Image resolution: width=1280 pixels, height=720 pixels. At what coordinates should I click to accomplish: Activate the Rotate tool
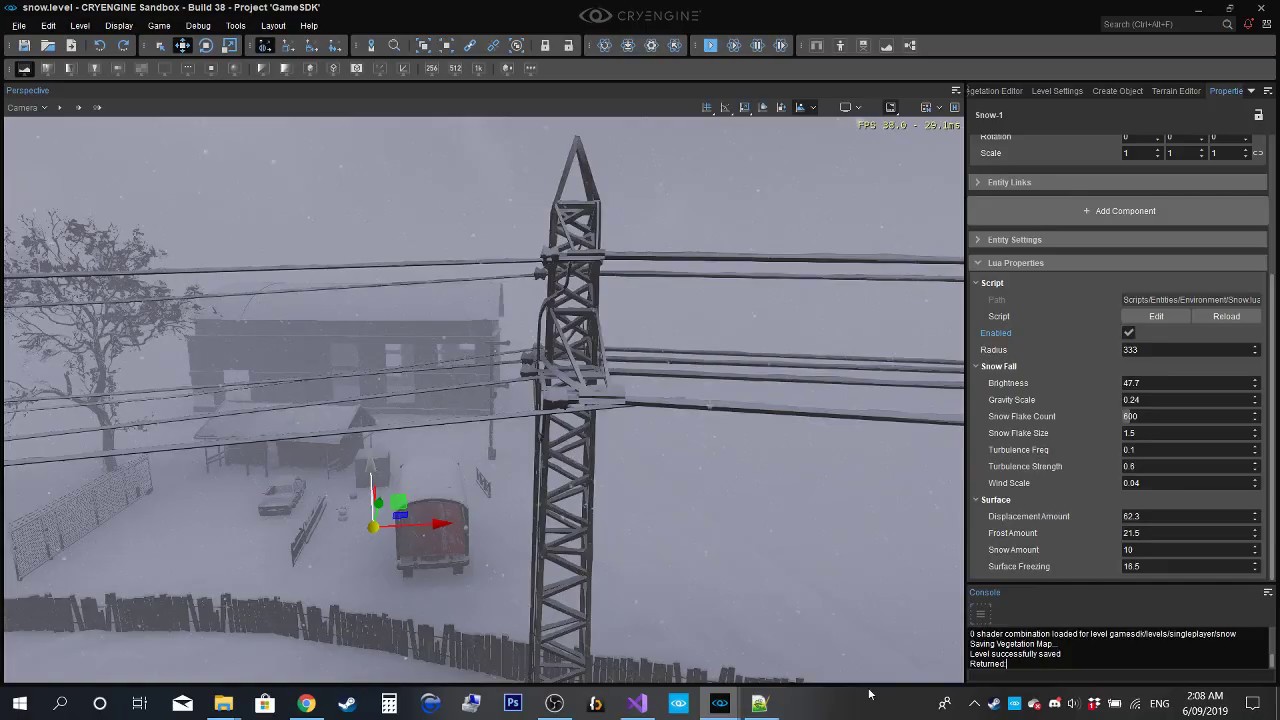[x=206, y=45]
